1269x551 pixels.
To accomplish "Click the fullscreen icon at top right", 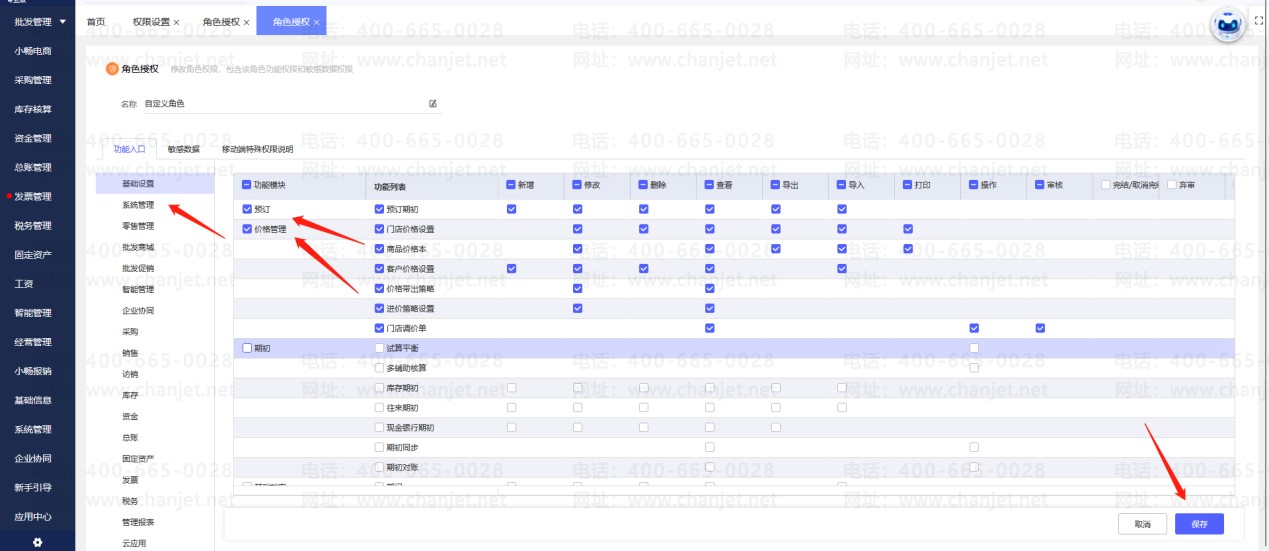I will point(1259,20).
